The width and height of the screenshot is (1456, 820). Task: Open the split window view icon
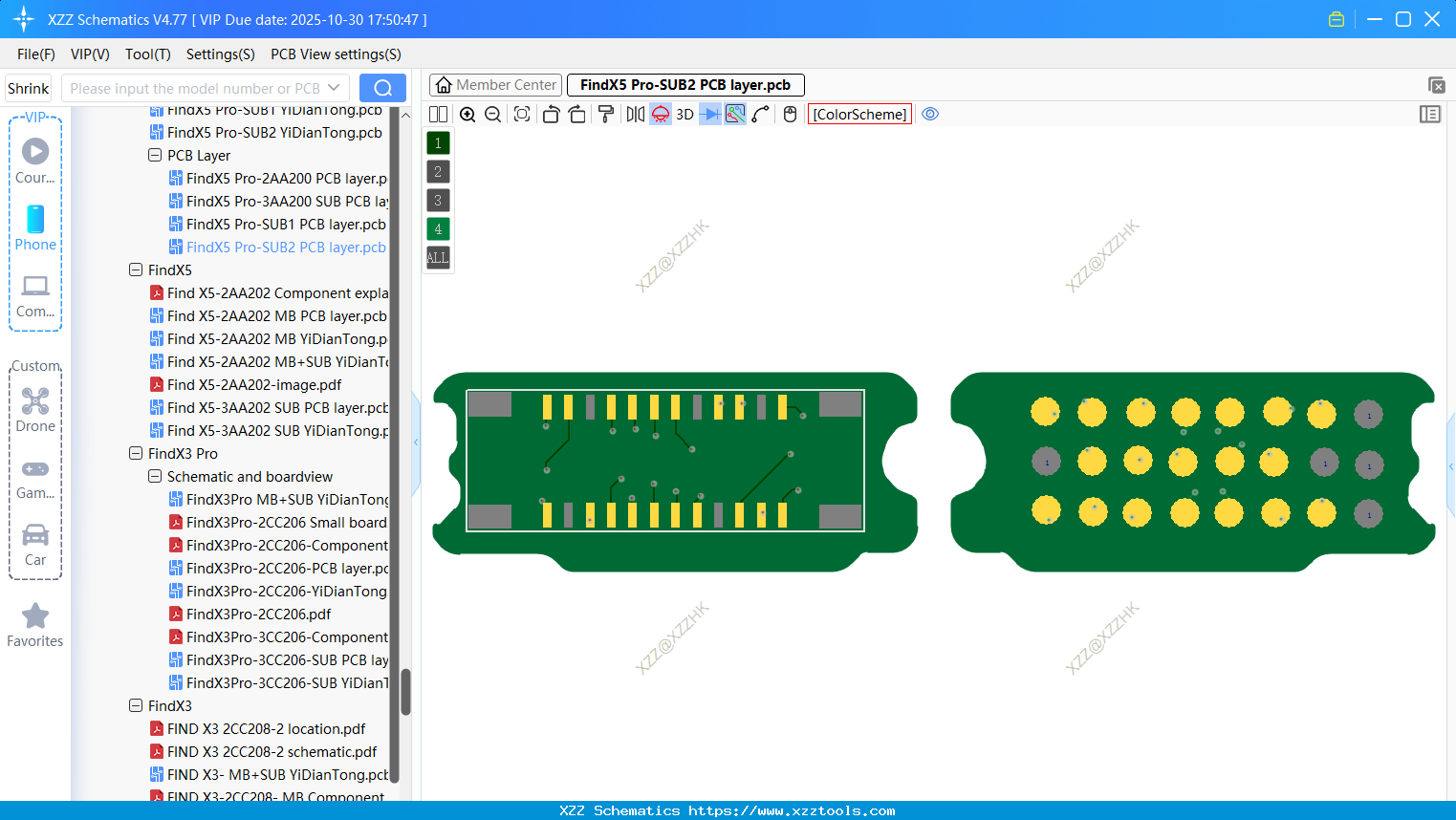tap(437, 114)
